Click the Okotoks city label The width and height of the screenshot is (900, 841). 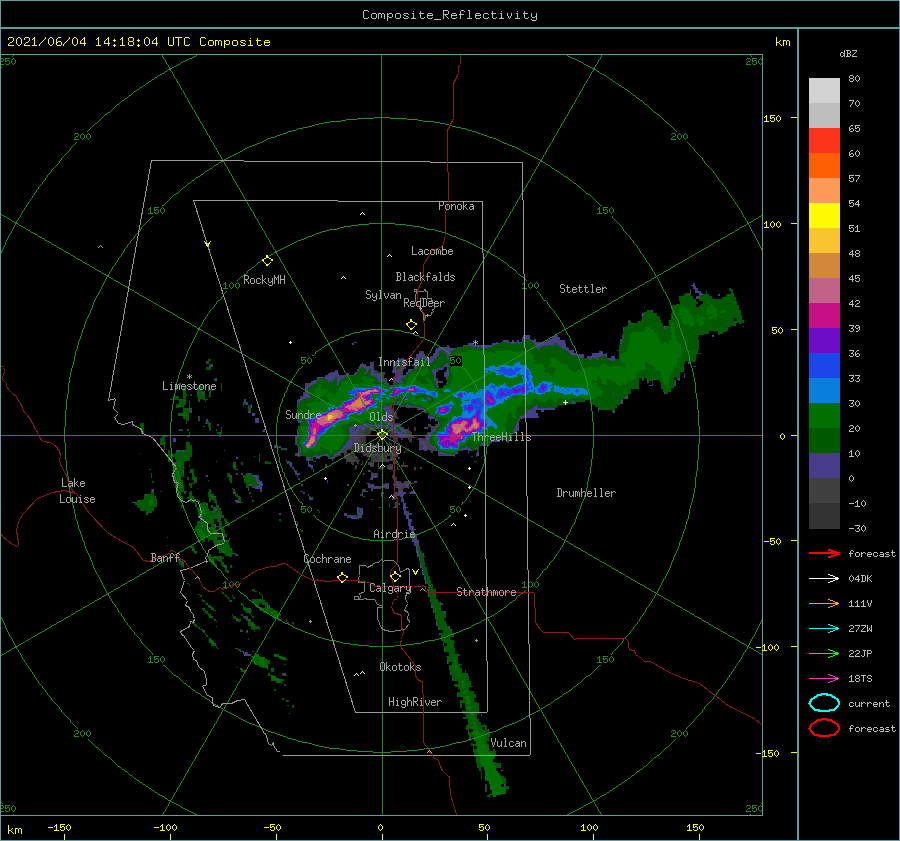(x=400, y=667)
